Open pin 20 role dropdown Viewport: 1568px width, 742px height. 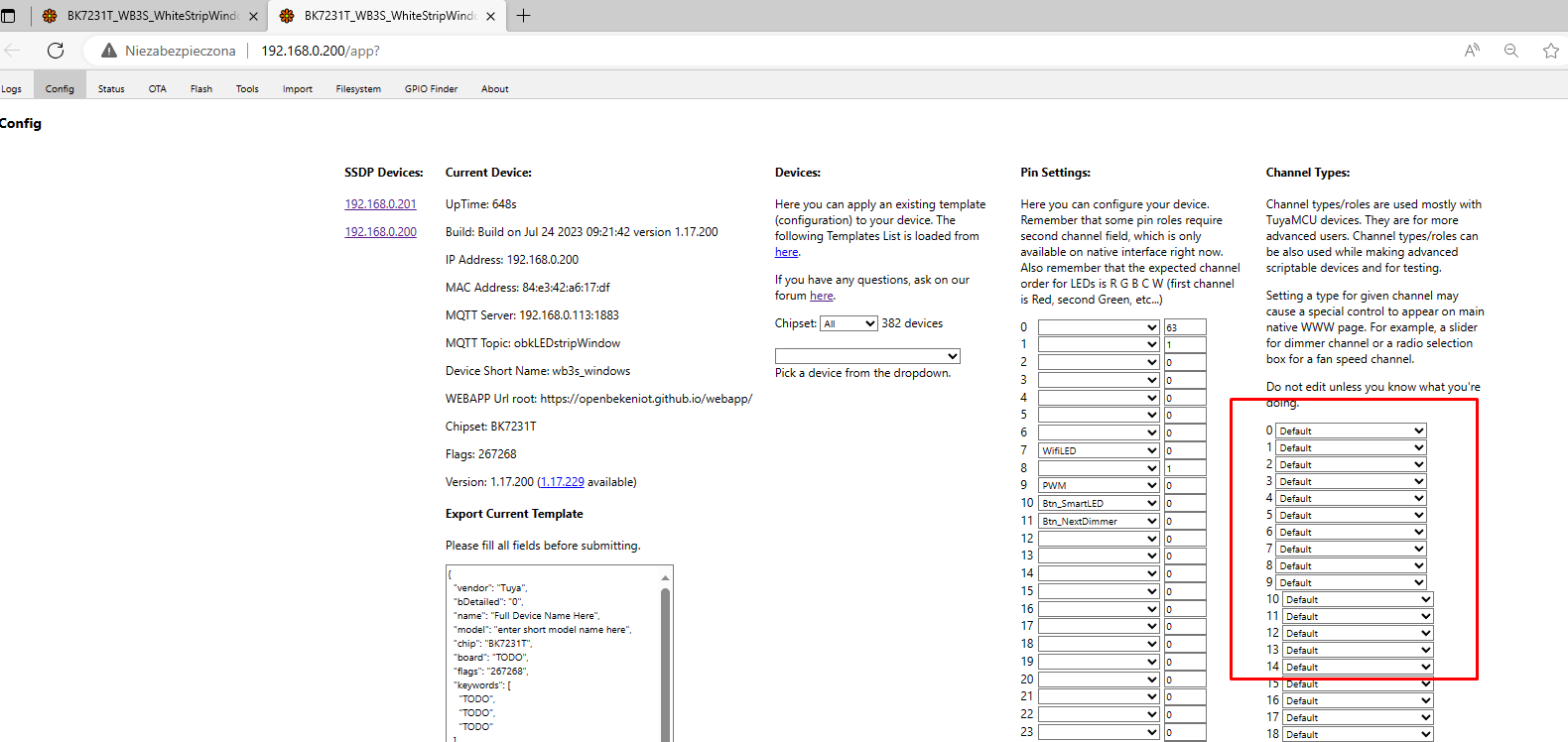click(x=1099, y=680)
